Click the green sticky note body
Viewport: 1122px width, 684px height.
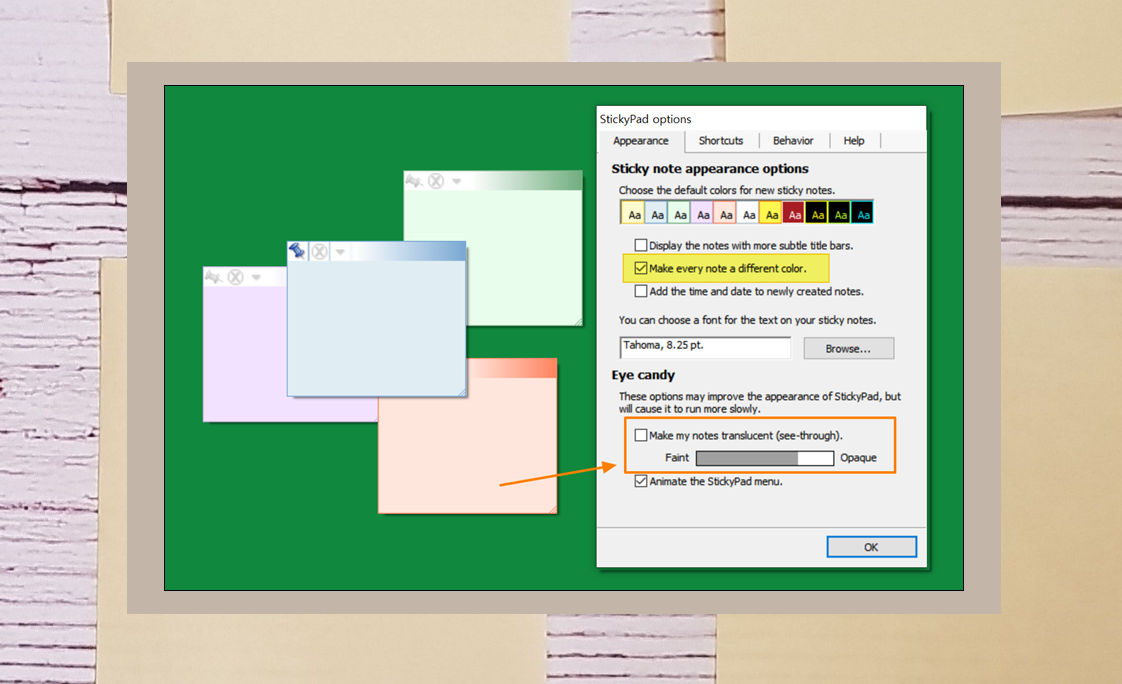click(524, 258)
